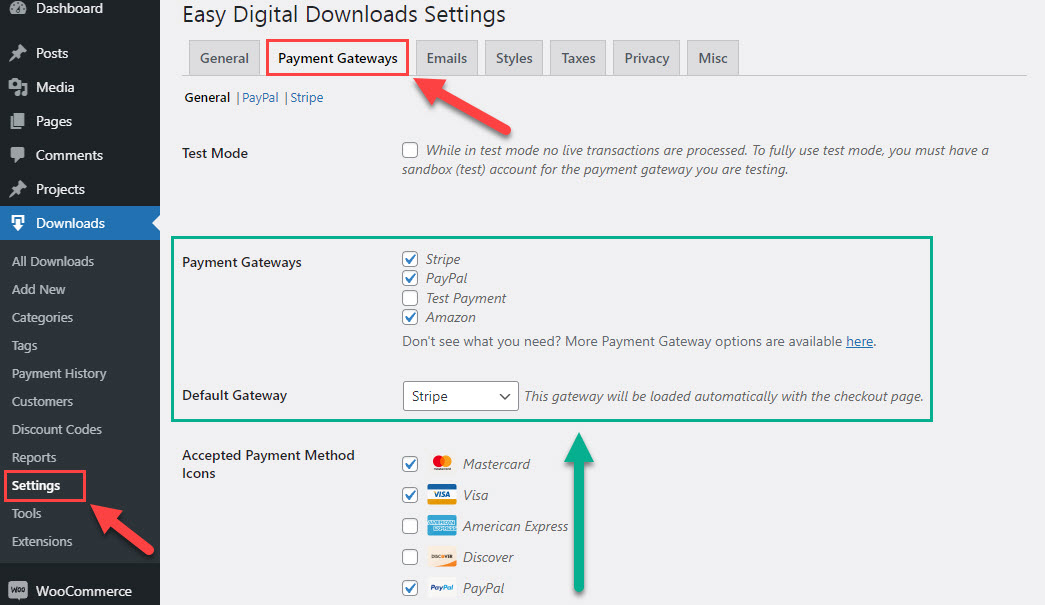Click the American Express card icon
Viewport: 1045px width, 605px height.
(x=442, y=526)
